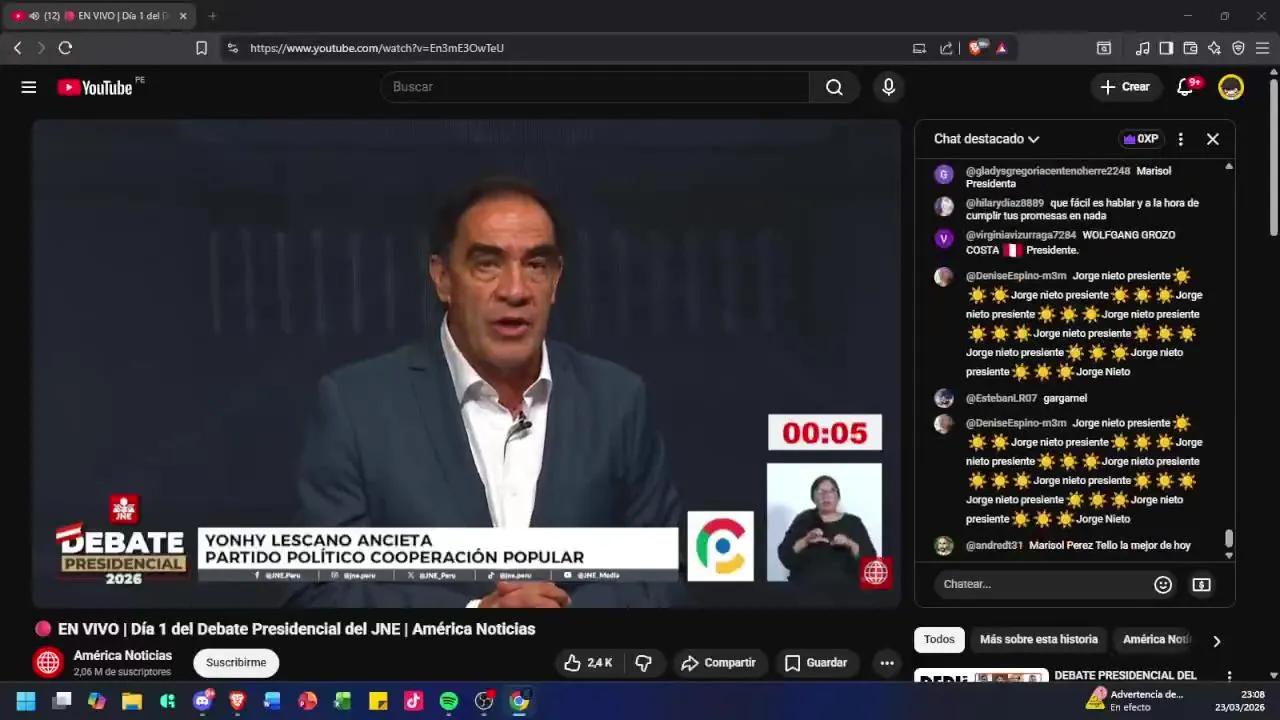Image resolution: width=1280 pixels, height=720 pixels.
Task: Open the browser main menu
Action: (x=1262, y=48)
